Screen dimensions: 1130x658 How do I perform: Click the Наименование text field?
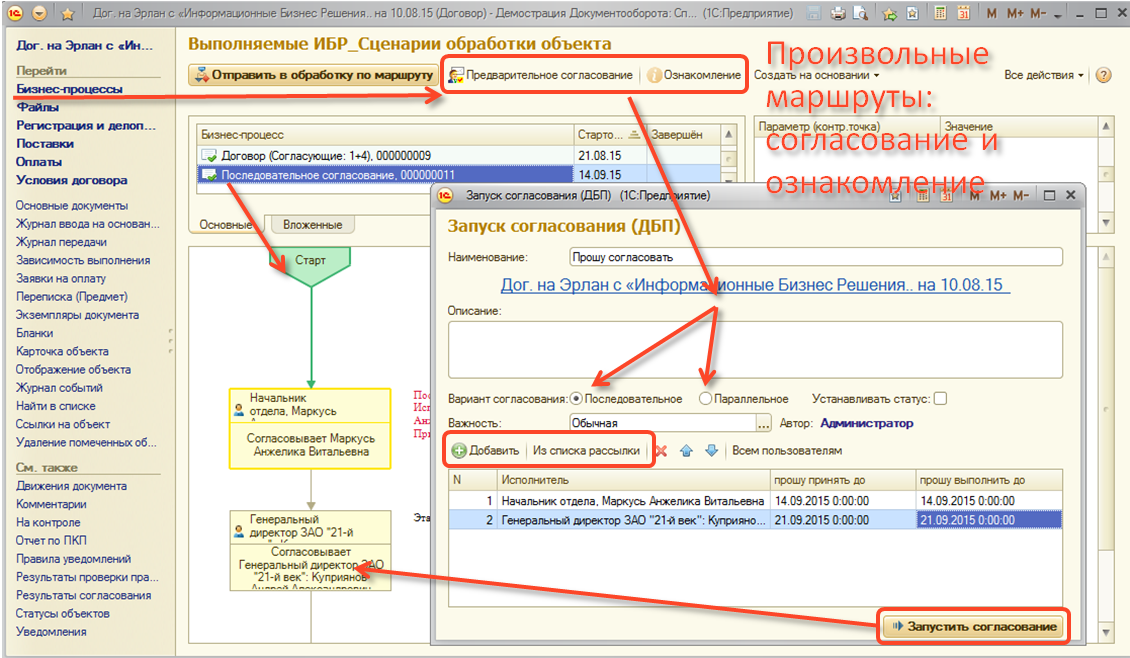click(815, 257)
